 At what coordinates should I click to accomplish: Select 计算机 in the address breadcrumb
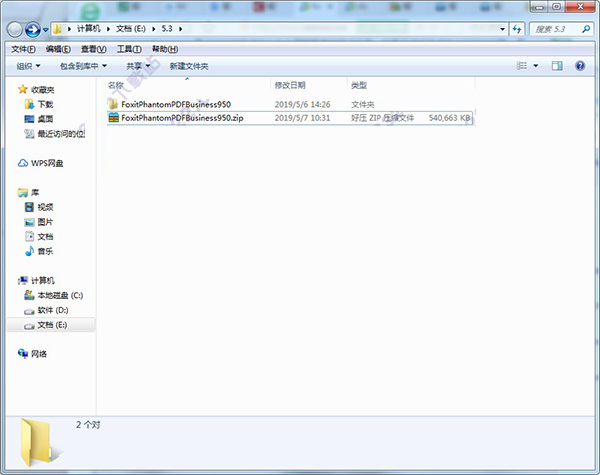click(88, 29)
